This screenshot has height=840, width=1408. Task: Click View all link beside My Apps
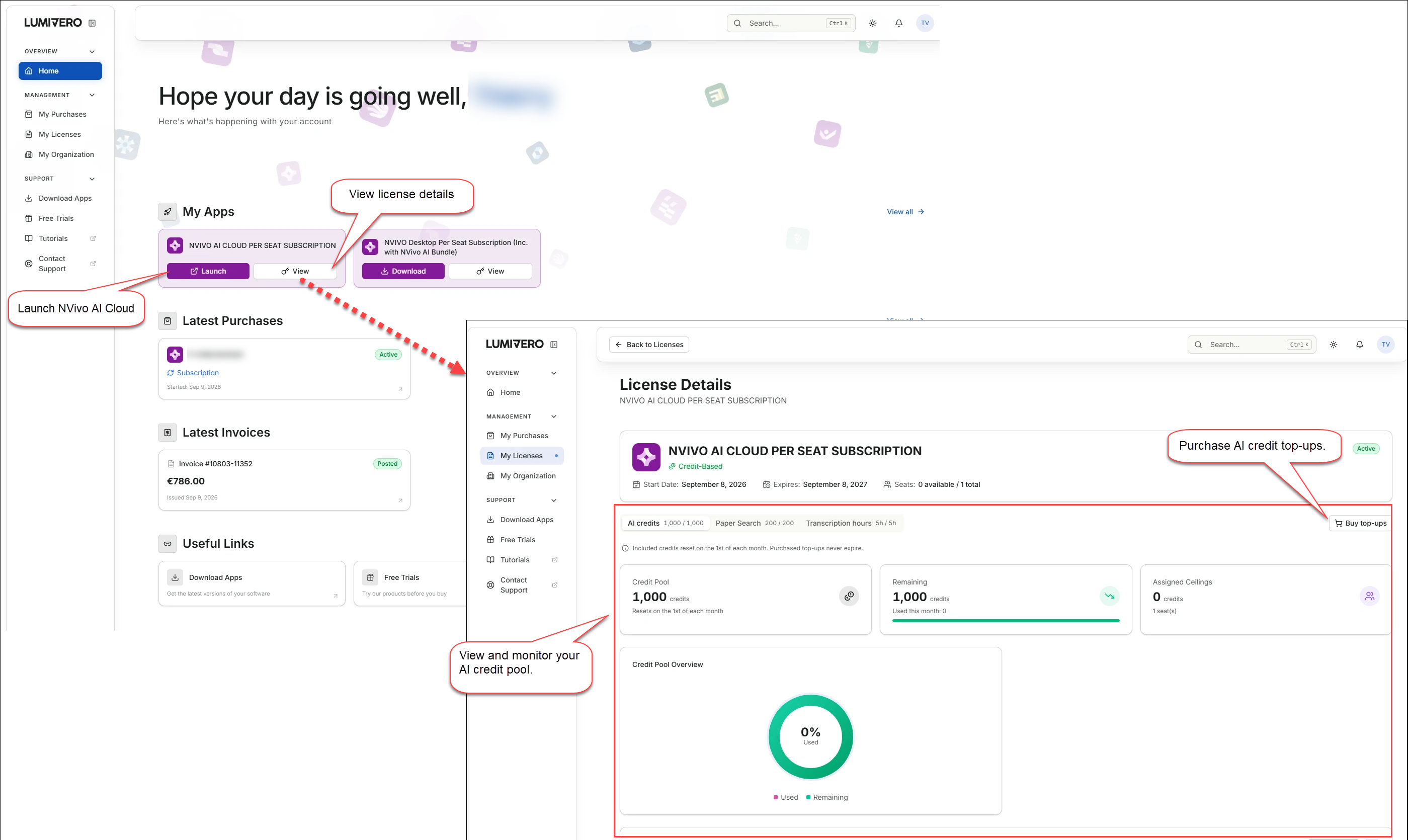click(905, 212)
